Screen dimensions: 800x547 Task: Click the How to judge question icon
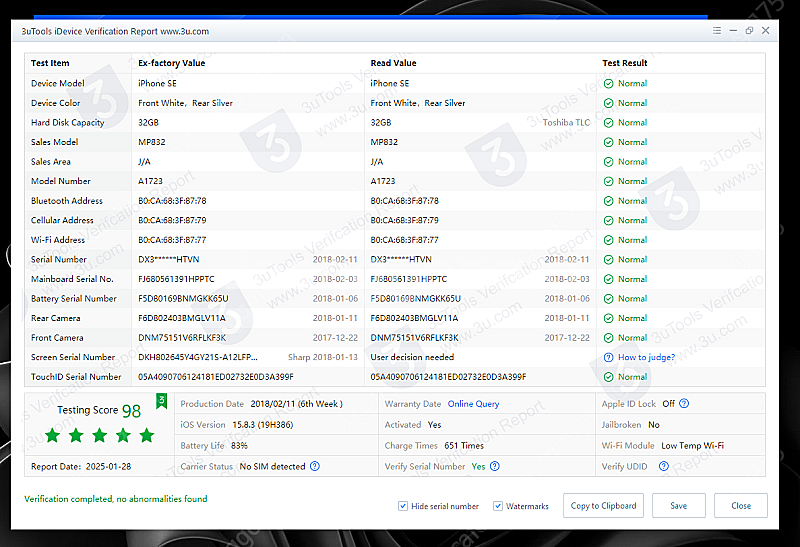[x=608, y=357]
